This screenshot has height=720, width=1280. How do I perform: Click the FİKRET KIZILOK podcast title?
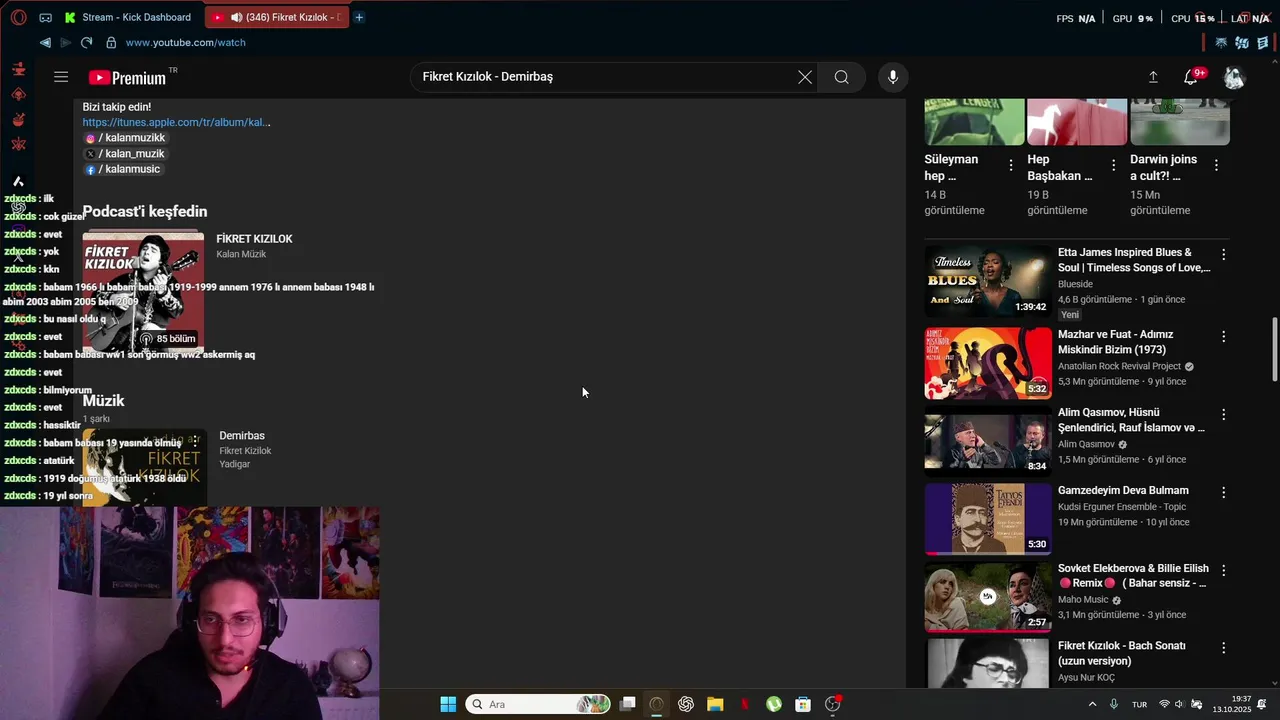(x=254, y=239)
